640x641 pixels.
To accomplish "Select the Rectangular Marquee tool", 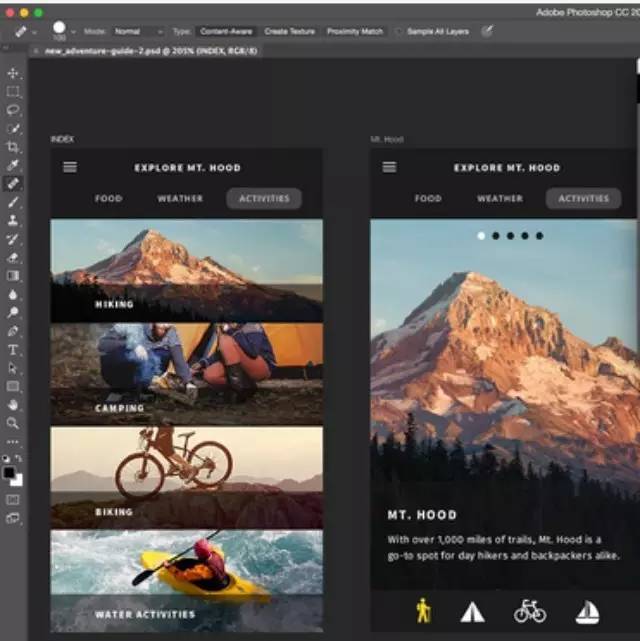I will (13, 92).
